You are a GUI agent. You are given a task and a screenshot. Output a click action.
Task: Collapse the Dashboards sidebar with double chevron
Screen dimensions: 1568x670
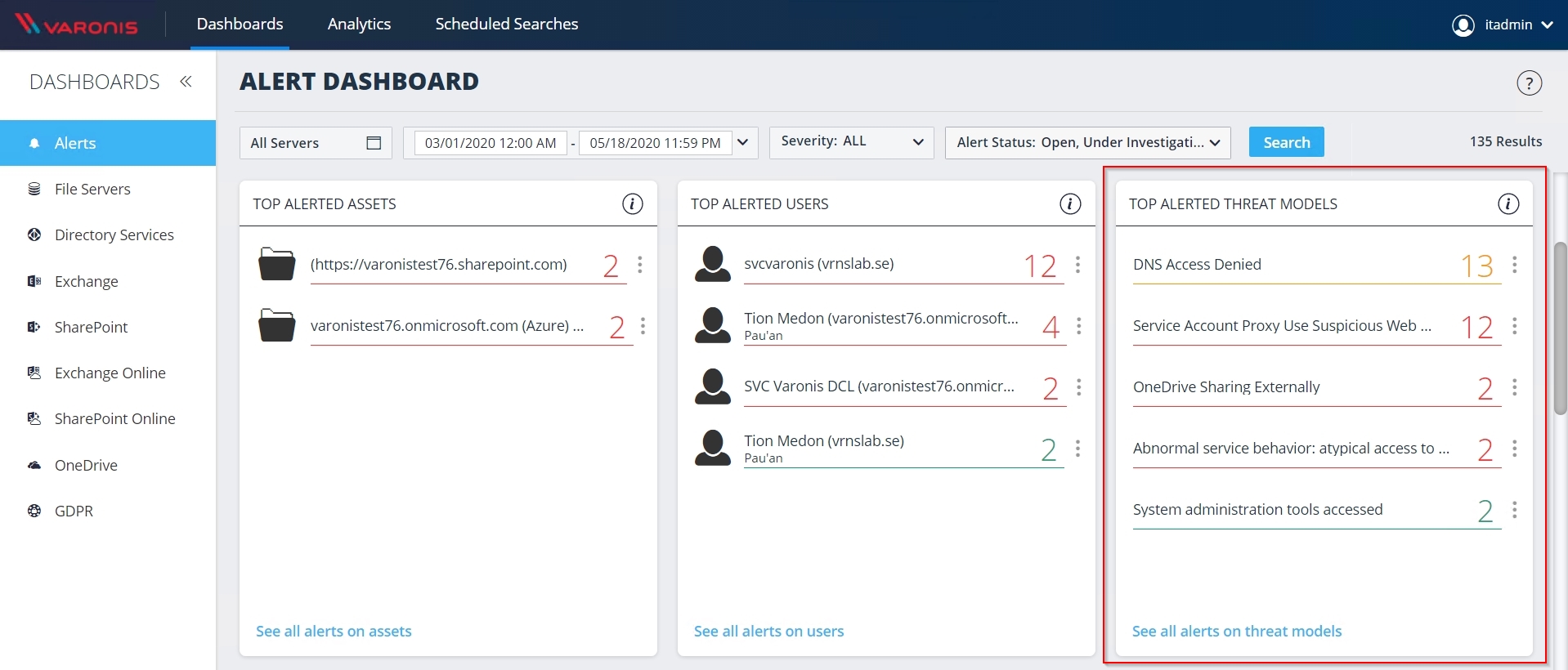pos(186,82)
